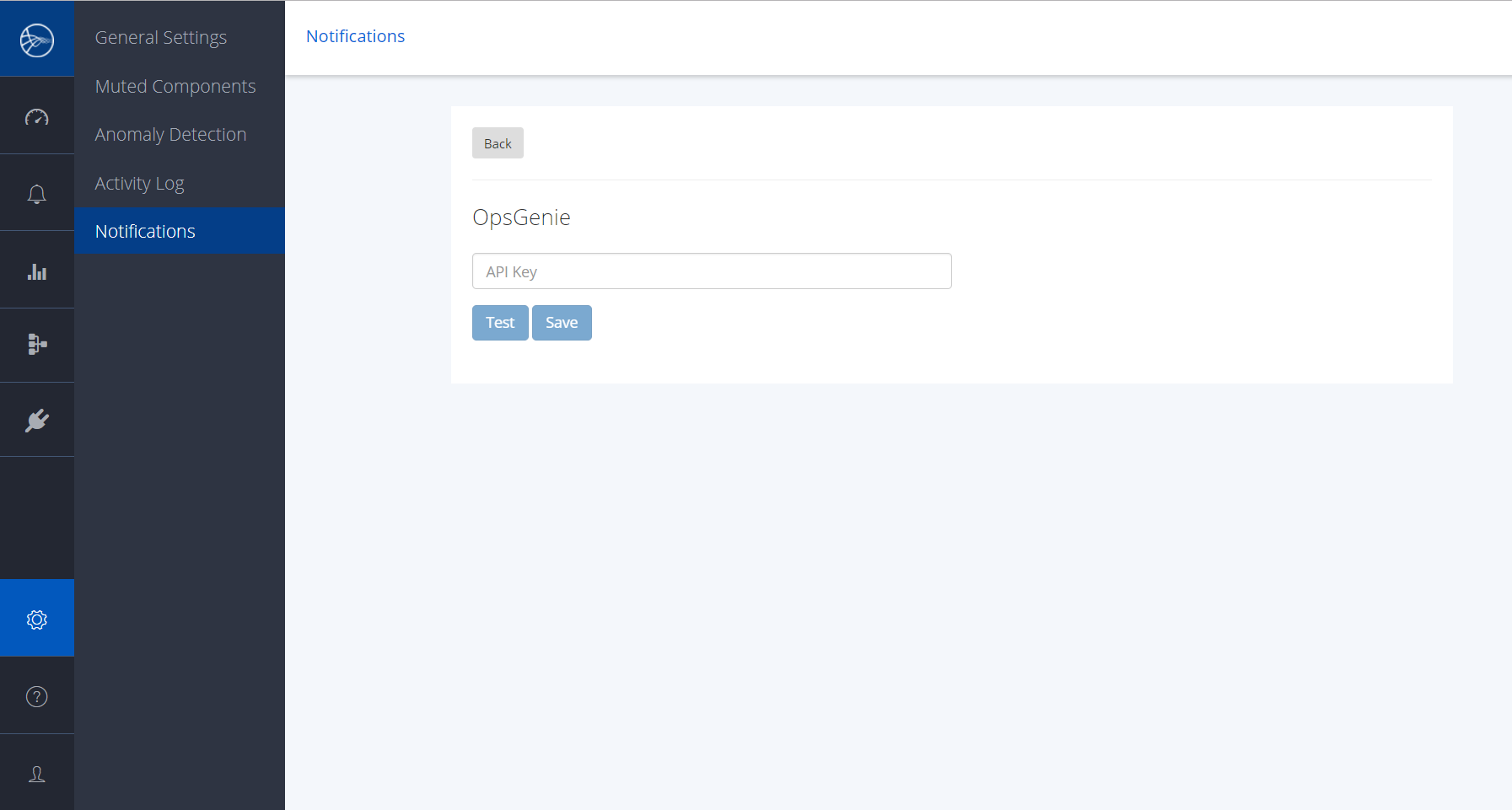This screenshot has height=810, width=1512.
Task: Open Muted Components section
Action: click(x=175, y=86)
